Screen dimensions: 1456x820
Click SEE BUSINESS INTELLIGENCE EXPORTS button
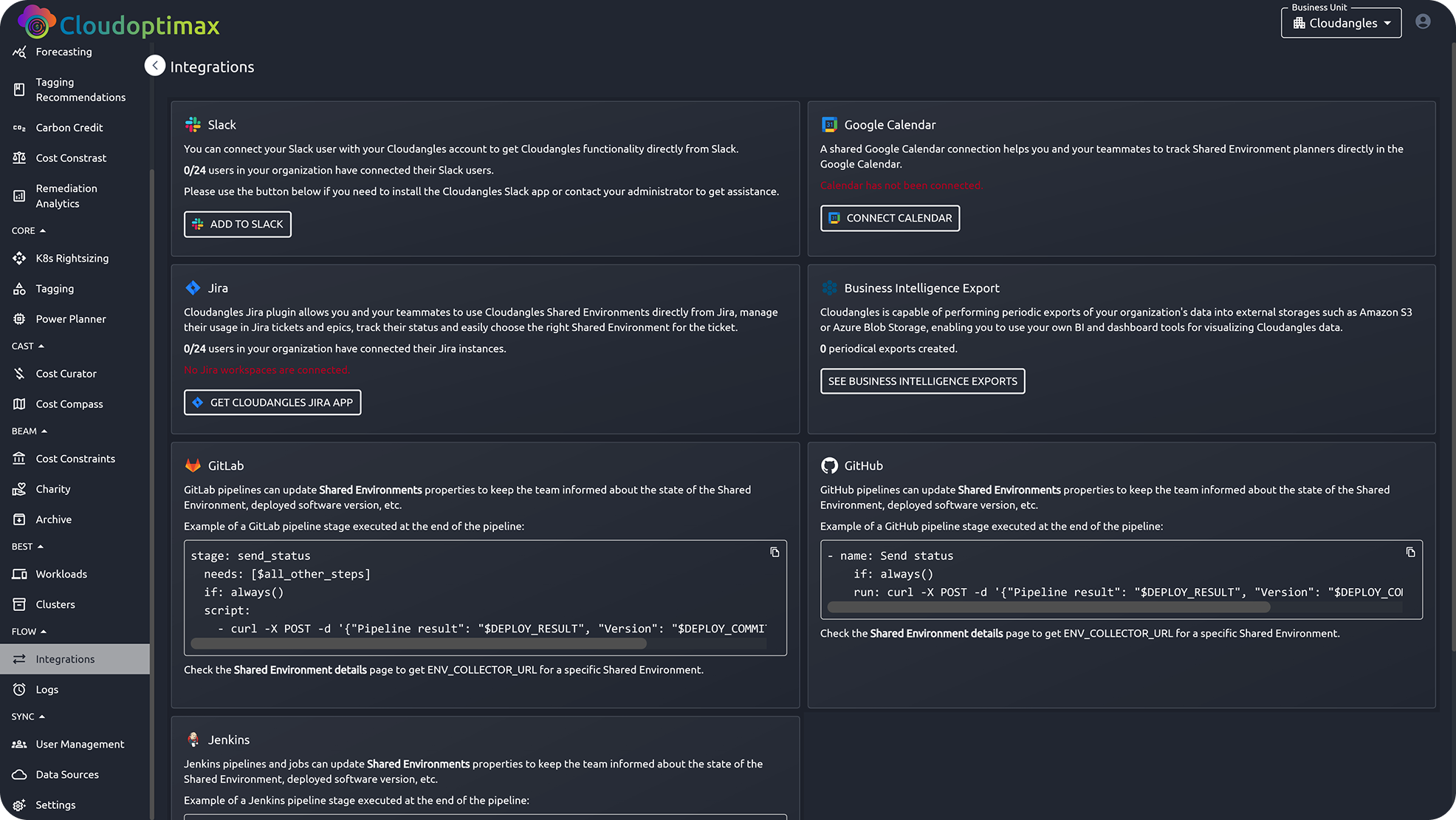pyautogui.click(x=922, y=381)
